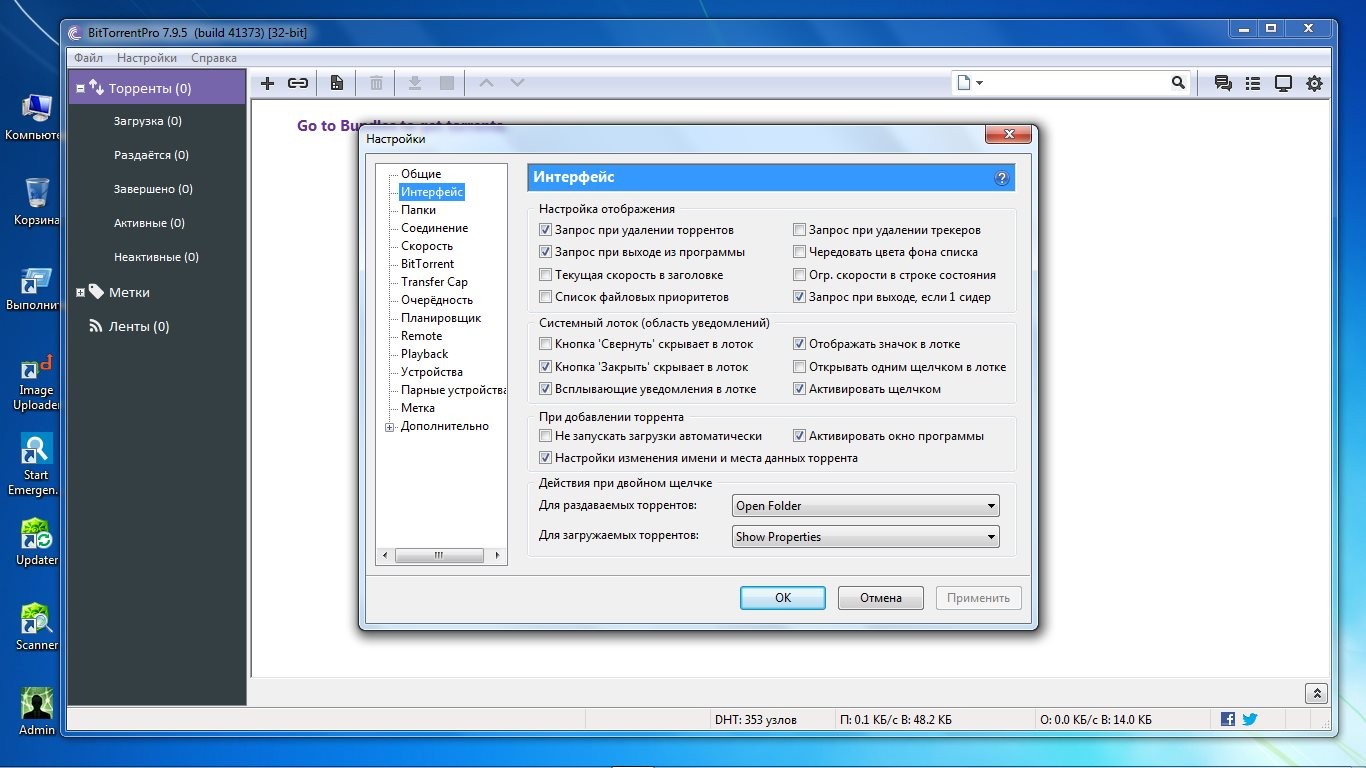Open 'Для загружаемых торрентов' dropdown
The width and height of the screenshot is (1366, 768).
865,537
